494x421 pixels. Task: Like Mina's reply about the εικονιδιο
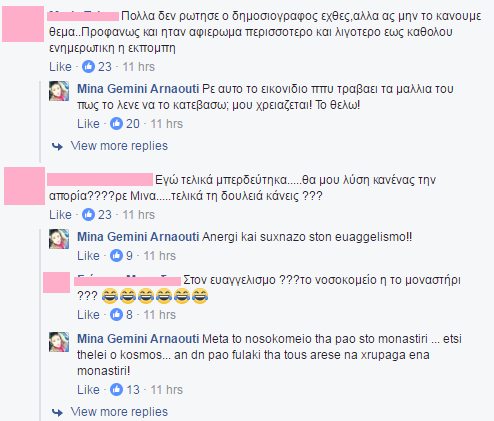pos(88,124)
